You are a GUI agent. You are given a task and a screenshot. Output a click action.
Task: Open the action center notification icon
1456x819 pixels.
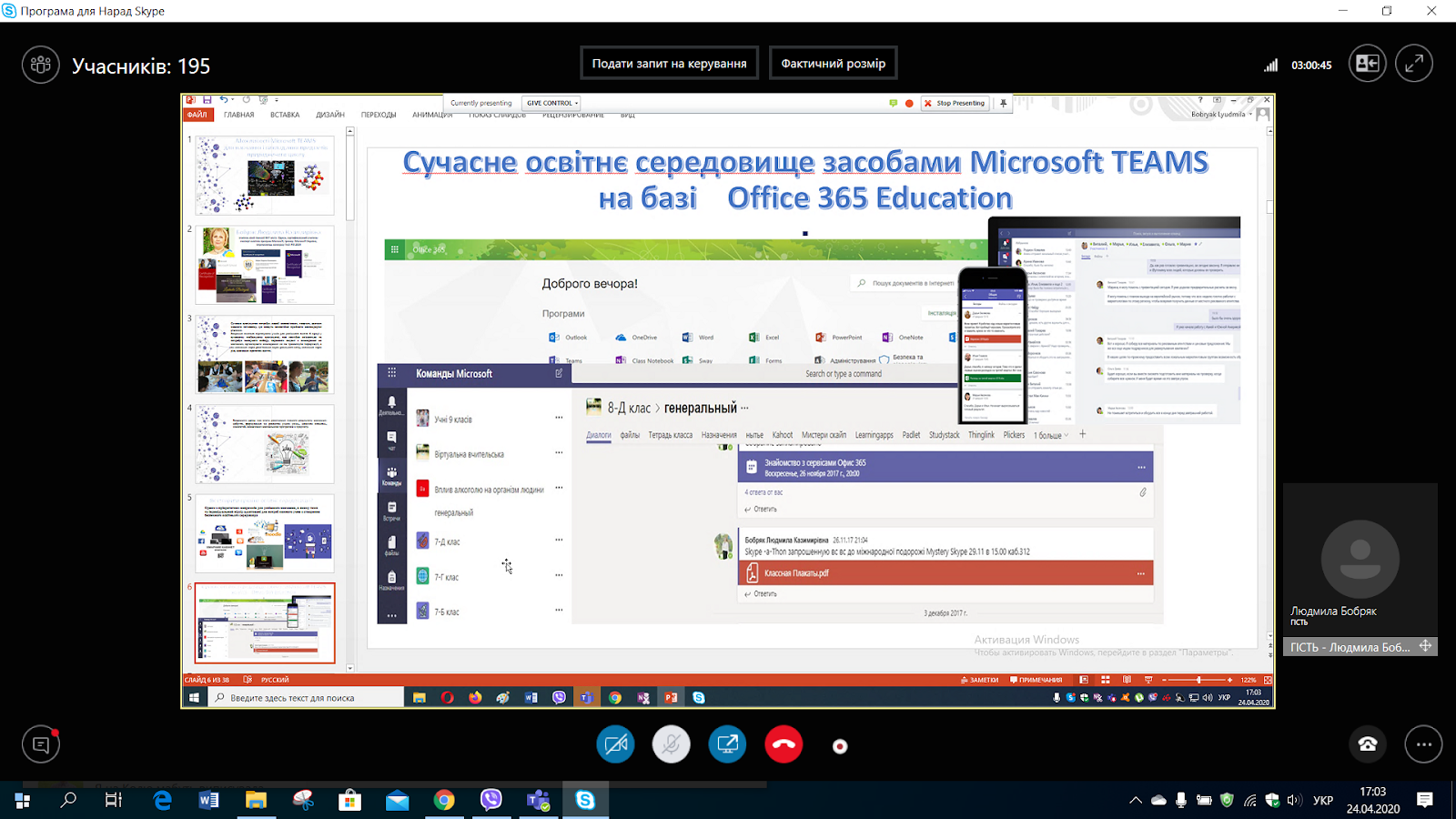point(1425,801)
